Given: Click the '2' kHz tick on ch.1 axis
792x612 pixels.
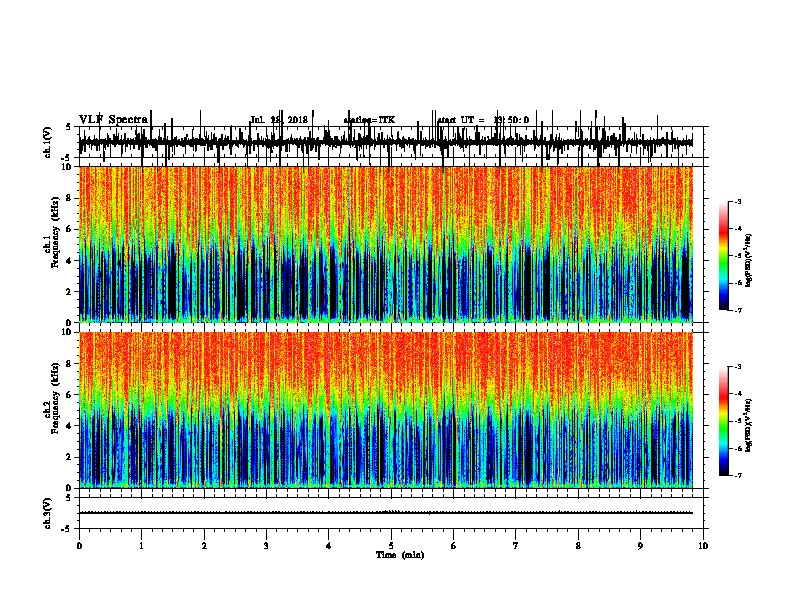Looking at the screenshot, I should [70, 291].
